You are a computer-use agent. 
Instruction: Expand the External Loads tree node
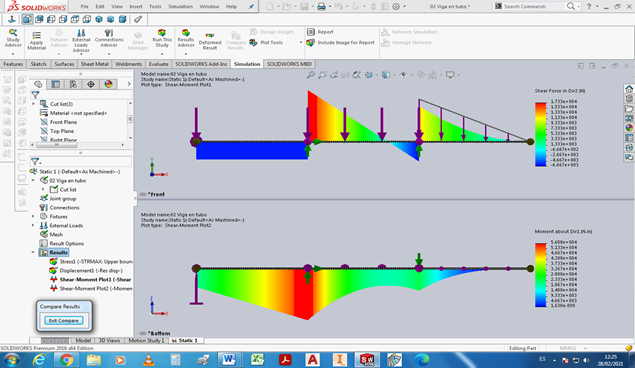click(x=33, y=225)
